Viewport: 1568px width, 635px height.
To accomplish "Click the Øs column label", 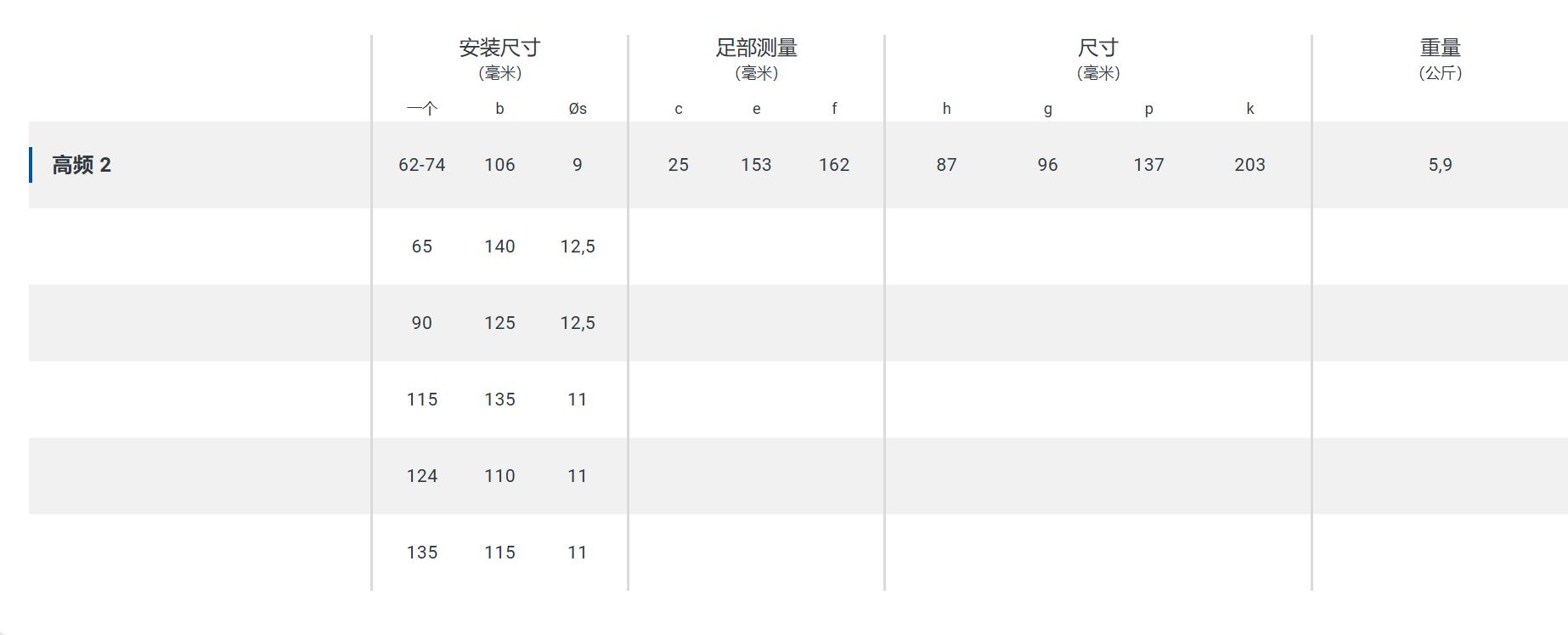I will point(578,109).
